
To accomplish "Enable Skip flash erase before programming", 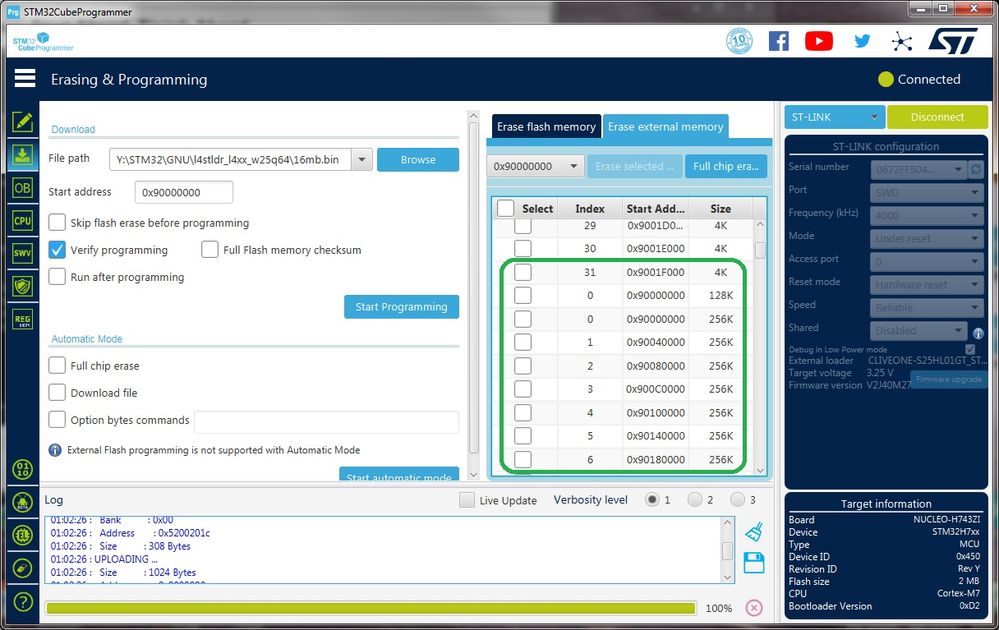I will (x=57, y=222).
